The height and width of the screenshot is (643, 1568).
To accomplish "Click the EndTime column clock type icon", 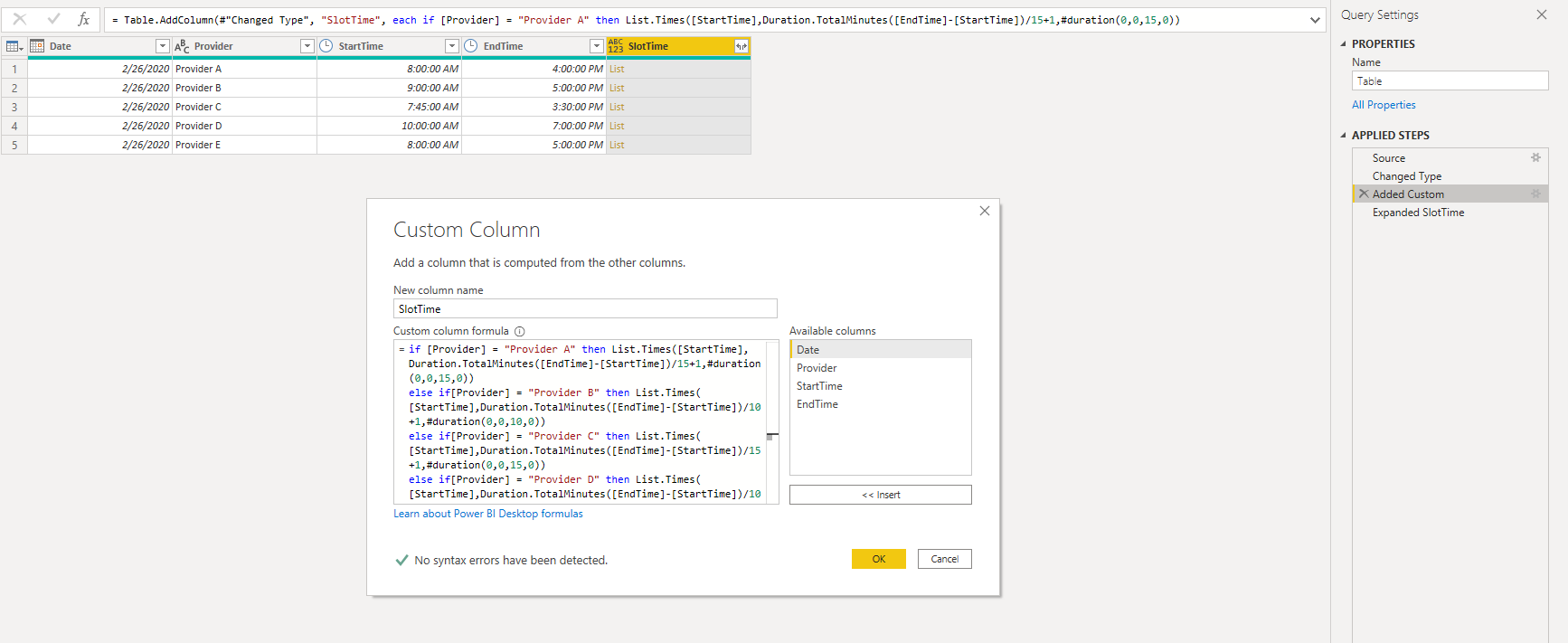I will [471, 46].
